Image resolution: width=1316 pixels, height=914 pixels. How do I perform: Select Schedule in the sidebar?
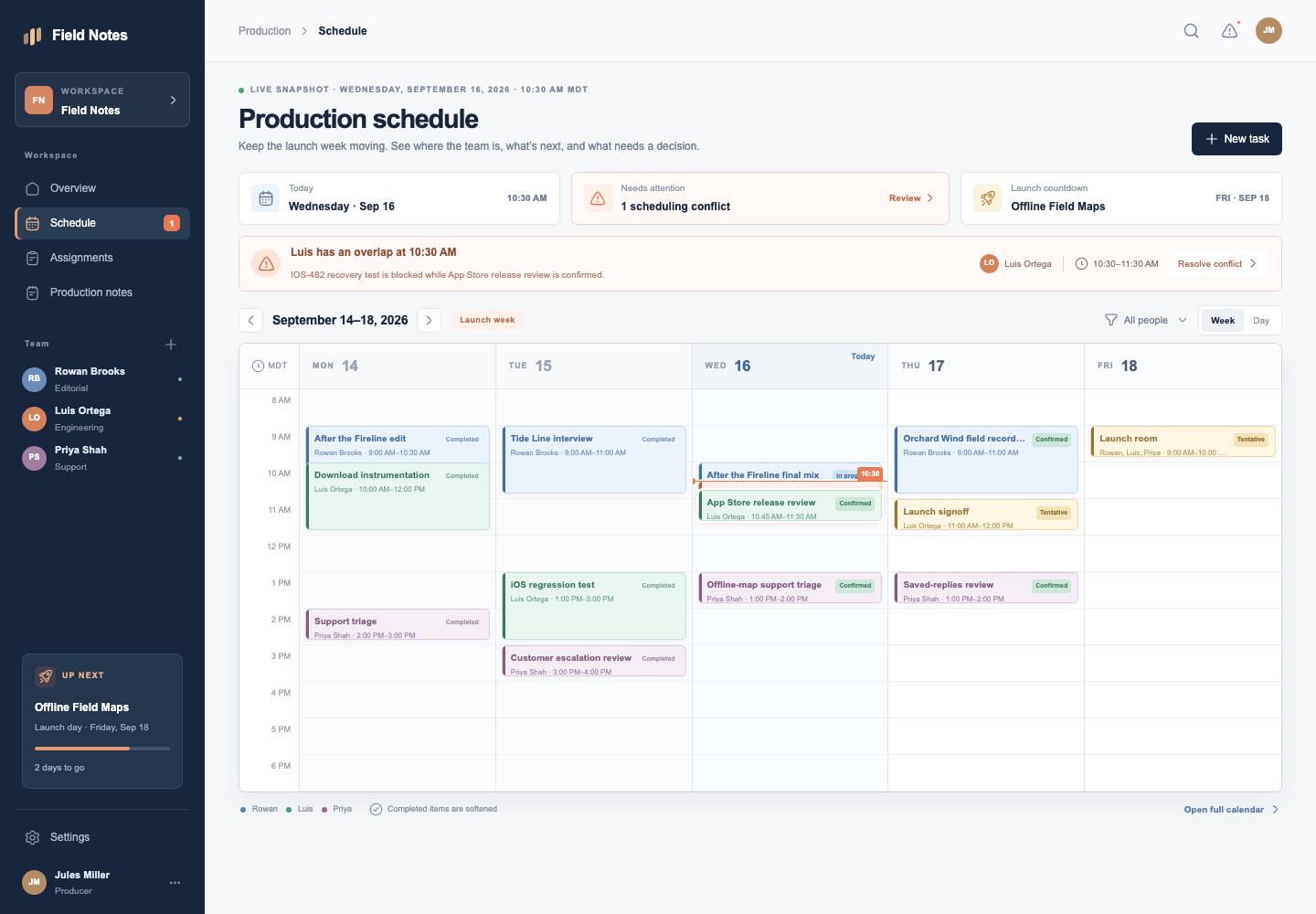point(102,223)
